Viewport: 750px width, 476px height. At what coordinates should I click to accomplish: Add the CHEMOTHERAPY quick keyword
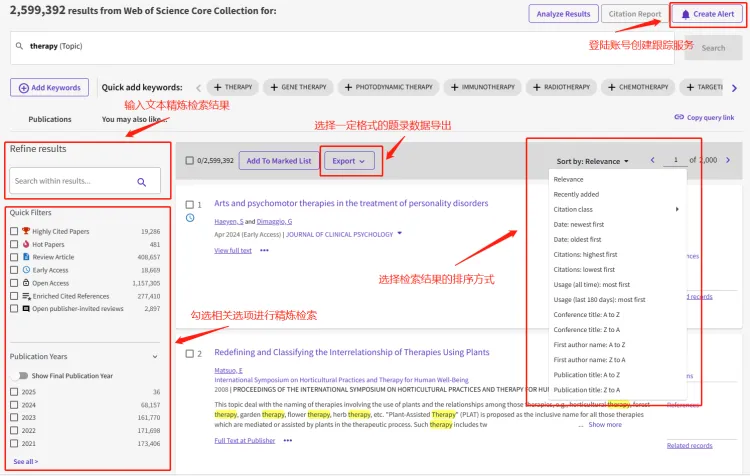[638, 87]
